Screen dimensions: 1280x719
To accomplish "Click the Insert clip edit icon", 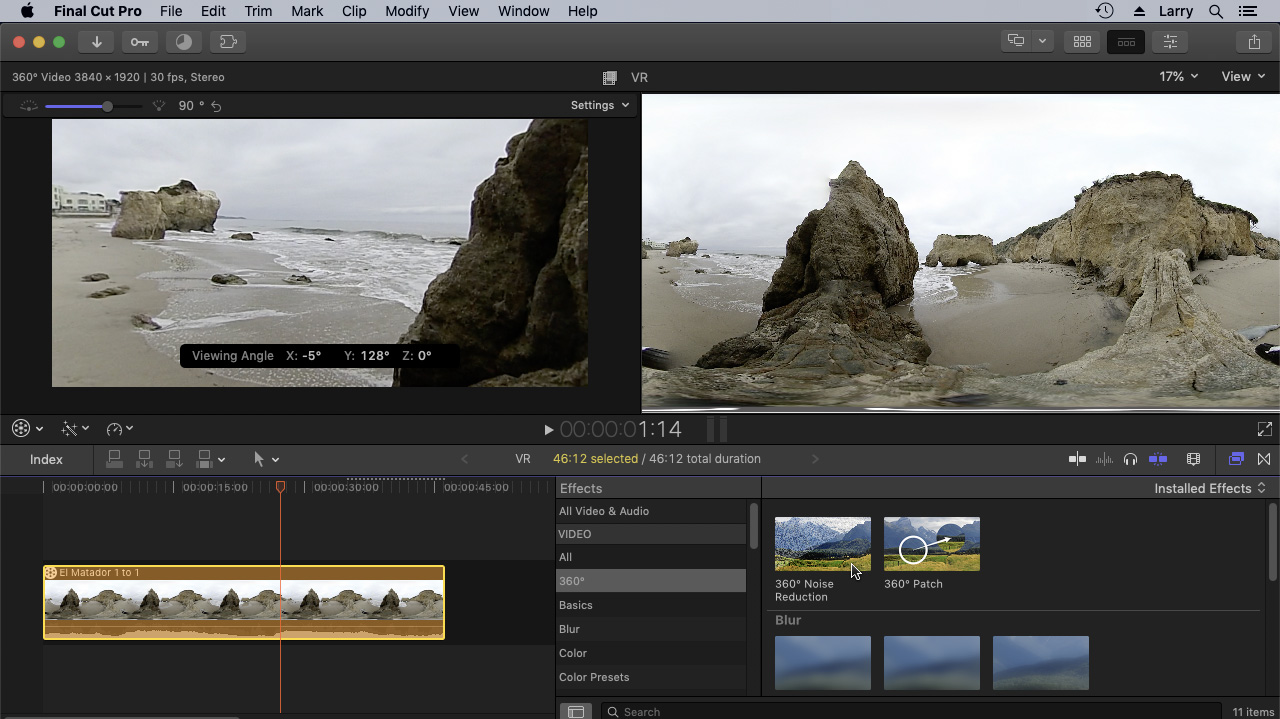I will (x=145, y=459).
